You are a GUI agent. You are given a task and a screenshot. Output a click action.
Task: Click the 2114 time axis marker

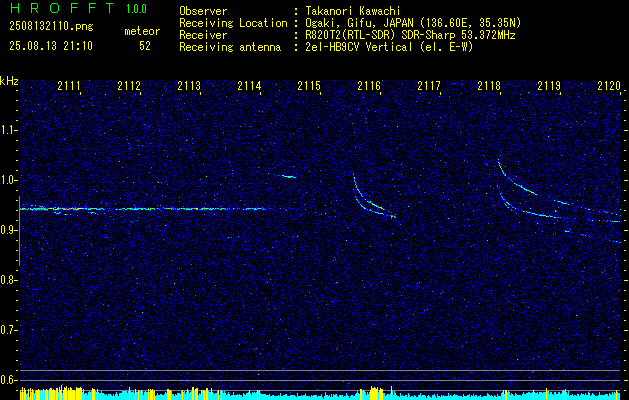[249, 86]
